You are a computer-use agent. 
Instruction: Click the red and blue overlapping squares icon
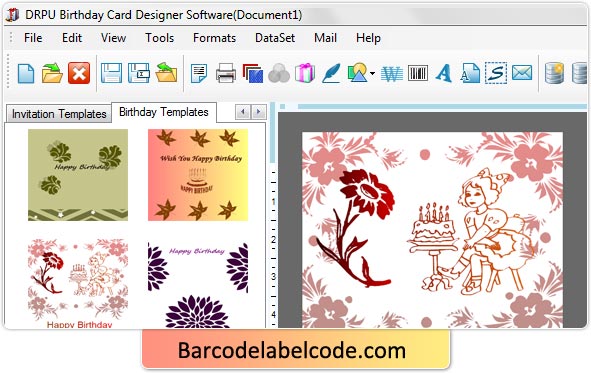pos(253,73)
